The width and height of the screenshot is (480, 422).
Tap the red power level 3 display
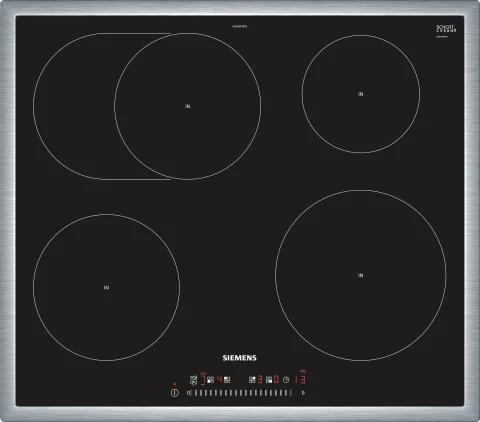260,380
